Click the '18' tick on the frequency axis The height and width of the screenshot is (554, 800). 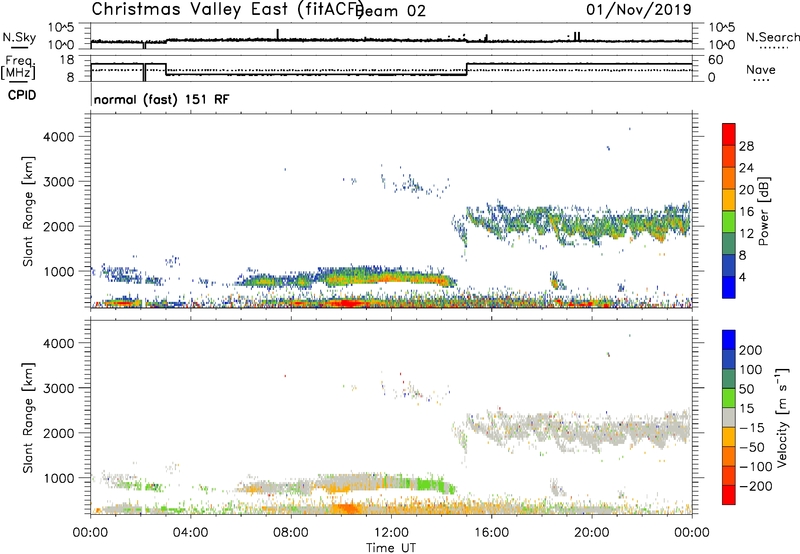point(66,60)
